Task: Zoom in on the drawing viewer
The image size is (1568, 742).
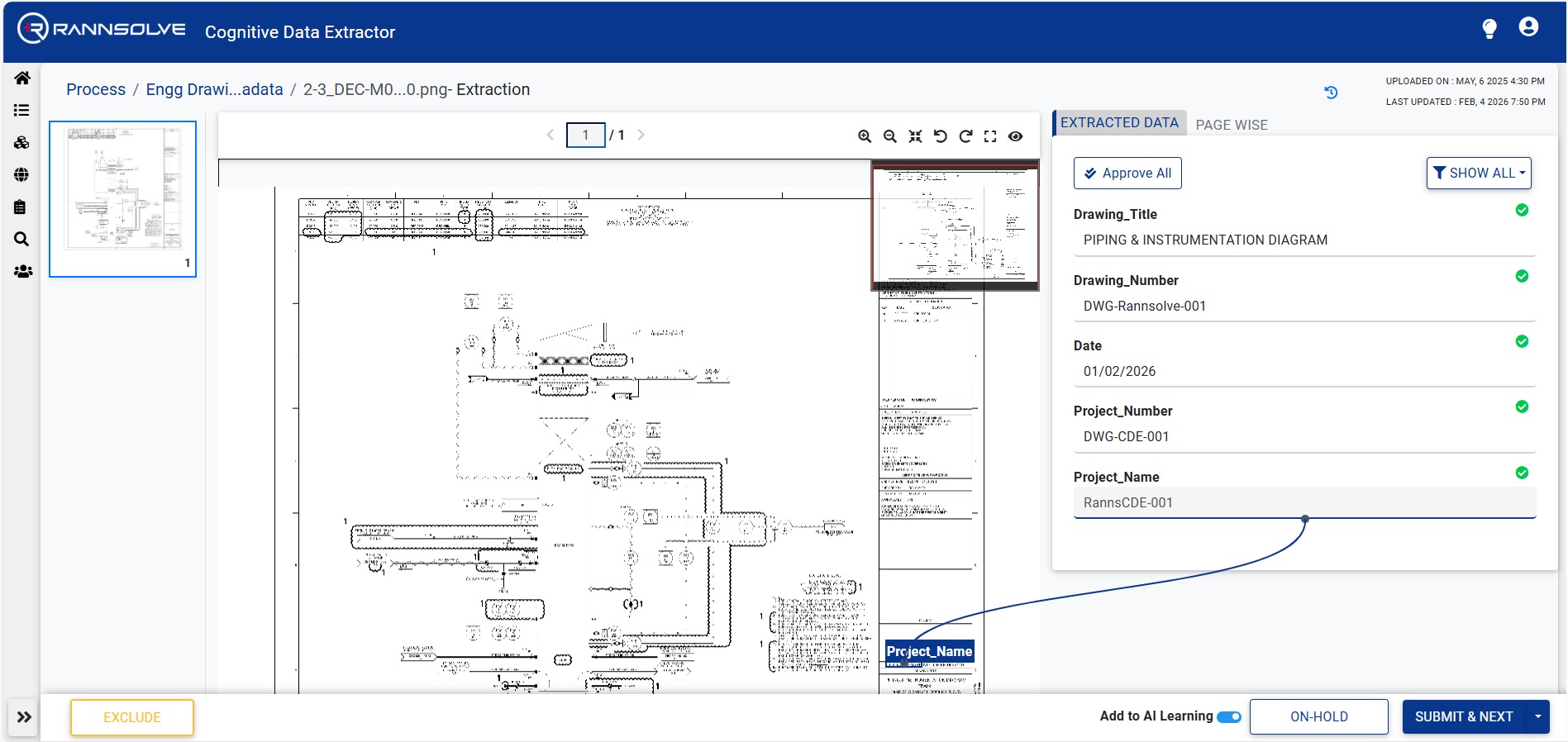Action: click(865, 136)
